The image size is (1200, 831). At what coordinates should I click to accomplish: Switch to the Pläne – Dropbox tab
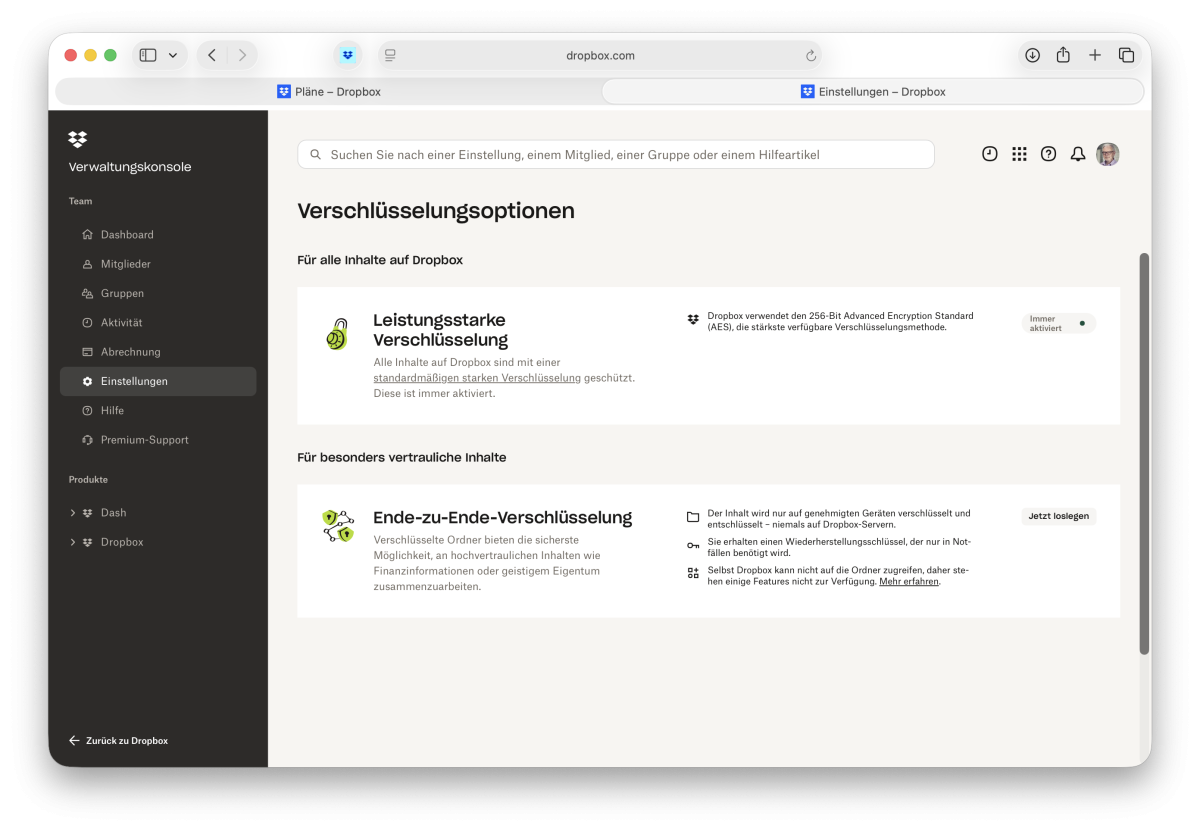[329, 91]
